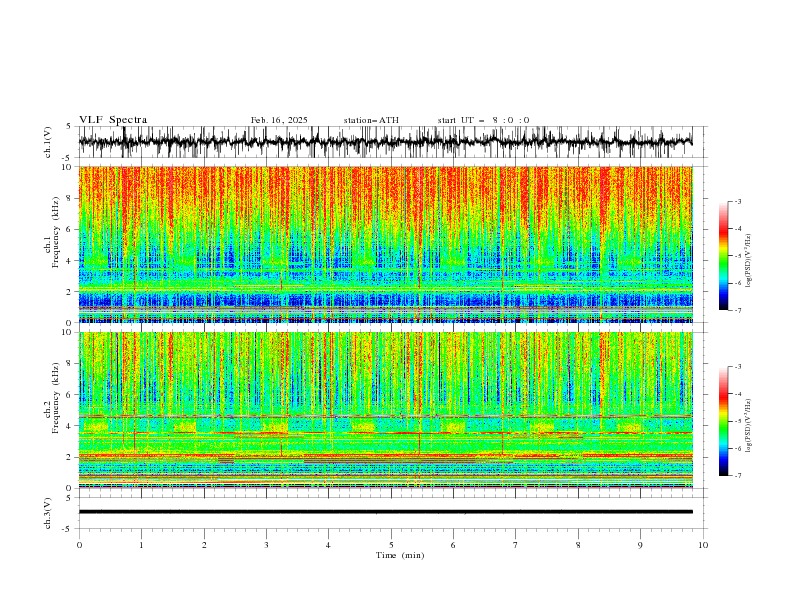Click "-7" tick on lower color bar

pyautogui.click(x=738, y=476)
